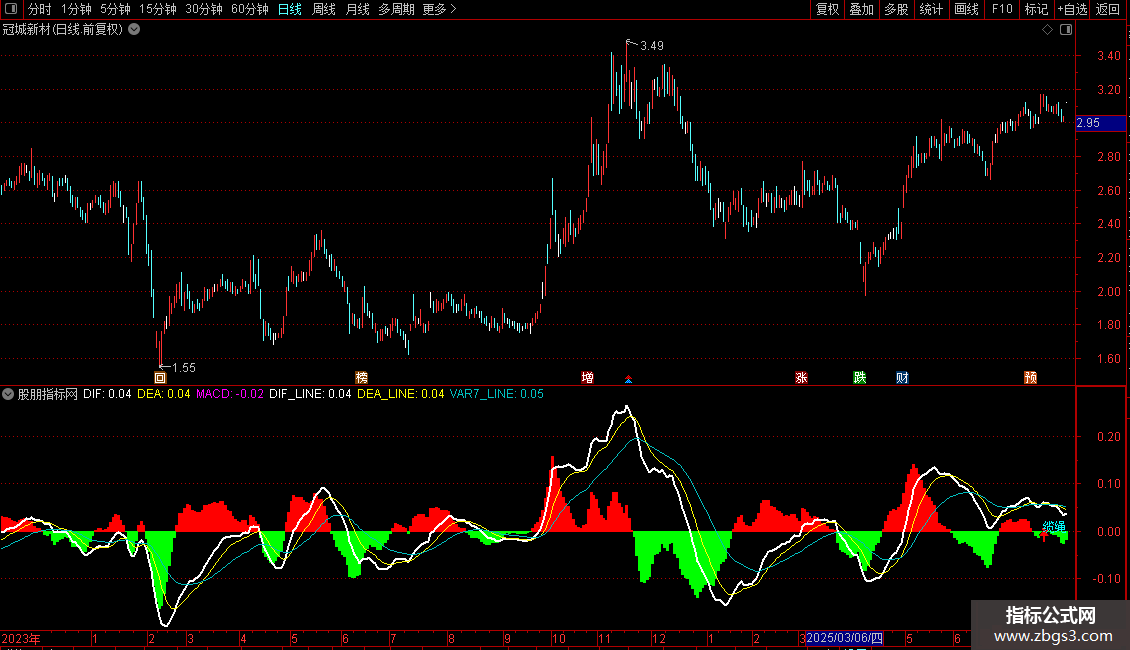Click VAR7_LINE: 0.05 value
The height and width of the screenshot is (650, 1130).
497,394
